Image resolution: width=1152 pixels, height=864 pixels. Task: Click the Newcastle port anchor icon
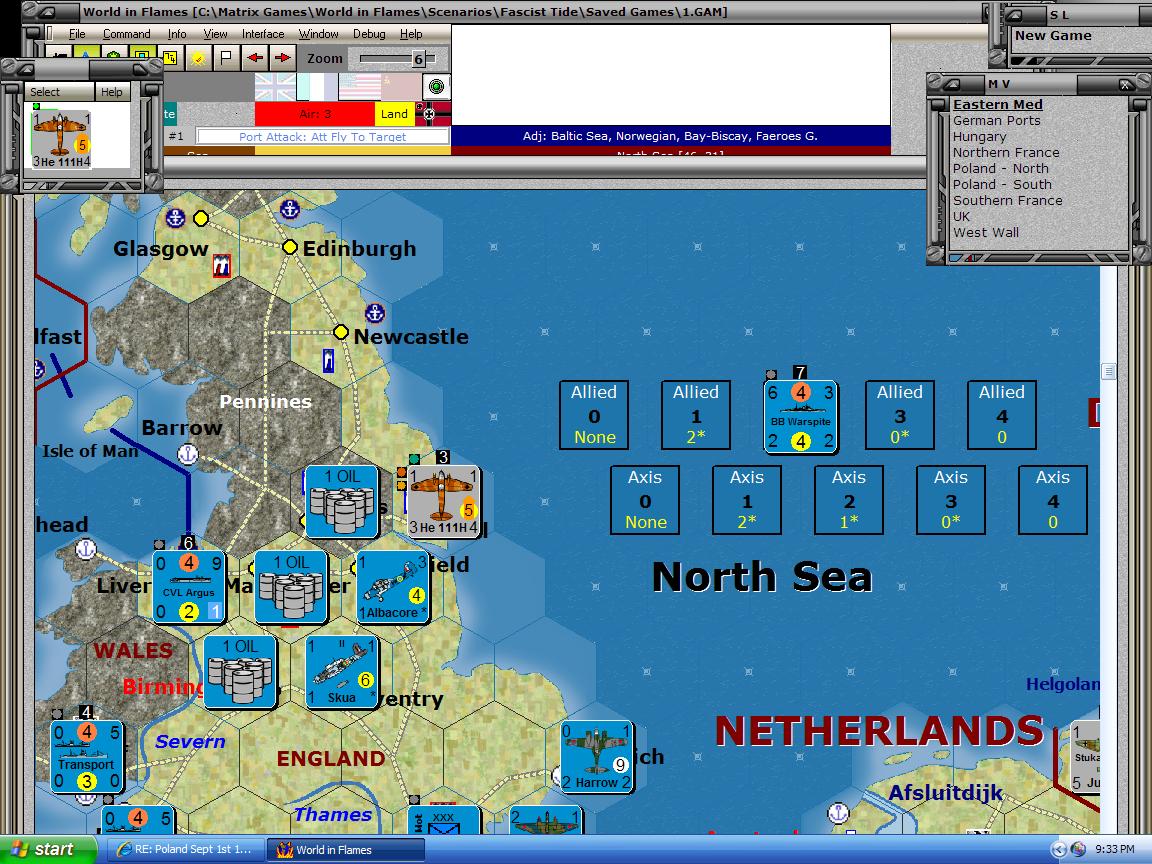pyautogui.click(x=375, y=313)
